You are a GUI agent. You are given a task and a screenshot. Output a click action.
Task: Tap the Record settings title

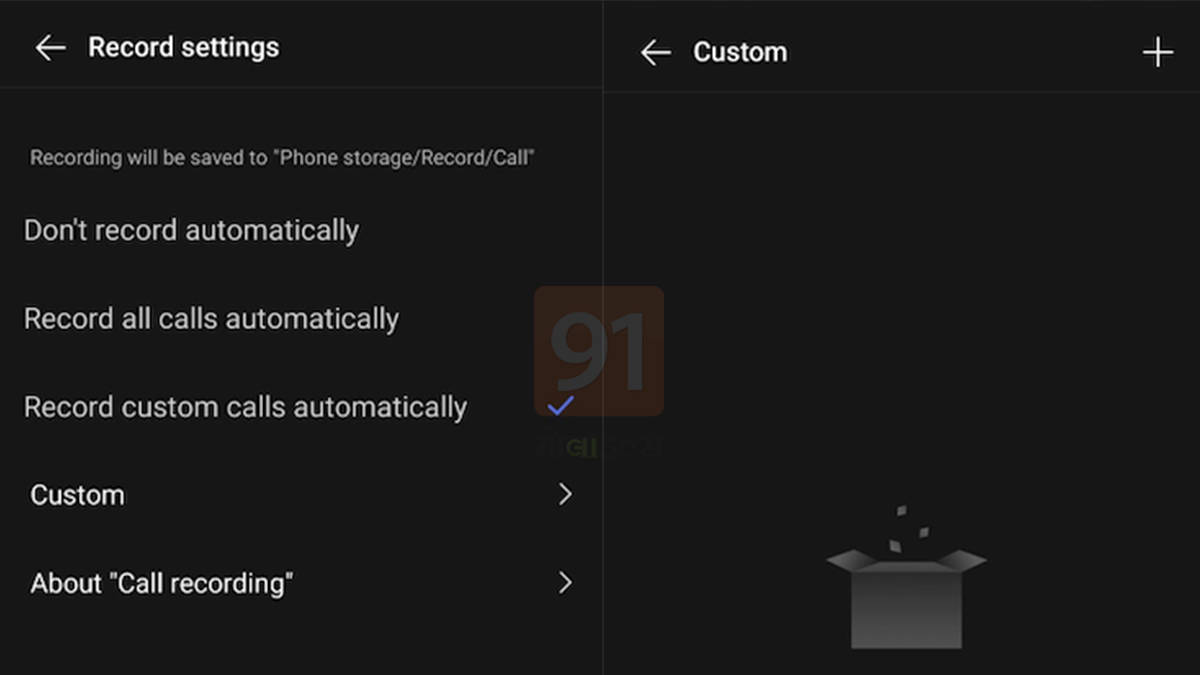[x=183, y=47]
